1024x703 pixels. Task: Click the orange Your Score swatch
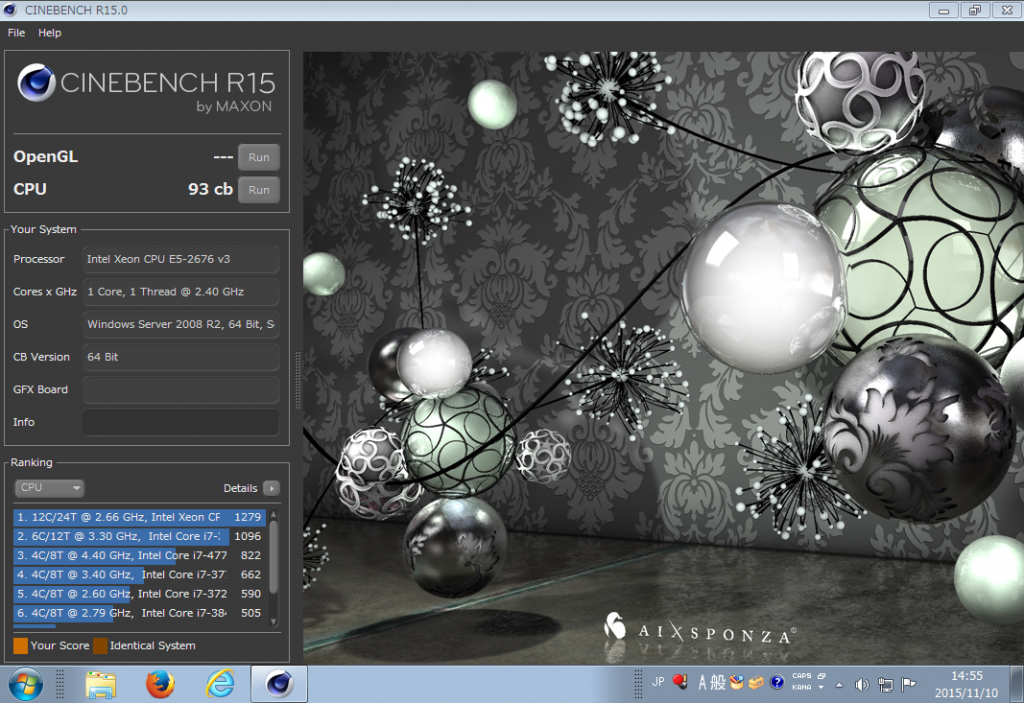click(x=21, y=646)
